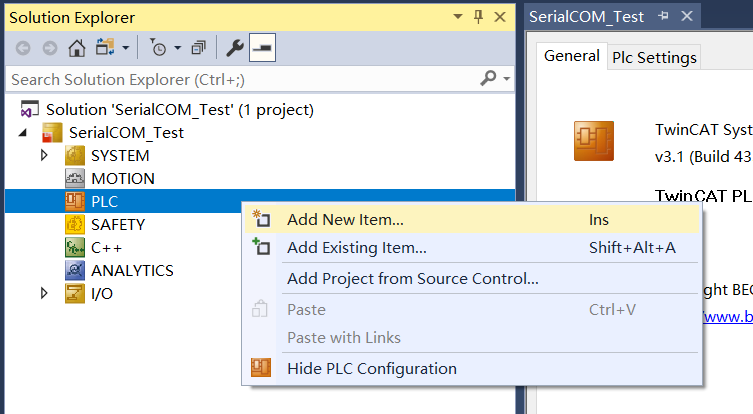Image resolution: width=753 pixels, height=414 pixels.
Task: Select the MOTION node icon
Action: click(x=75, y=178)
